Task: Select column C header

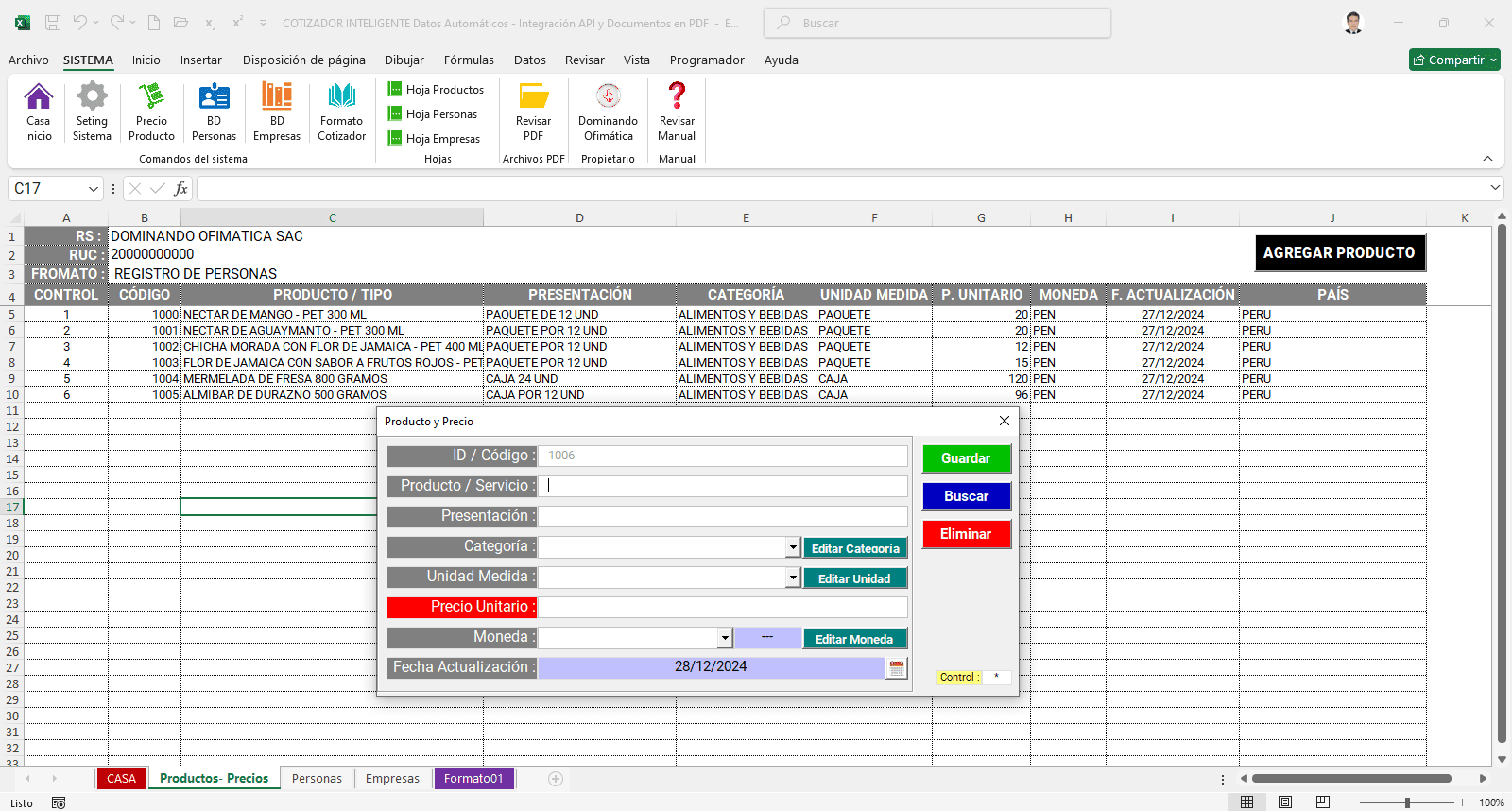Action: click(332, 217)
